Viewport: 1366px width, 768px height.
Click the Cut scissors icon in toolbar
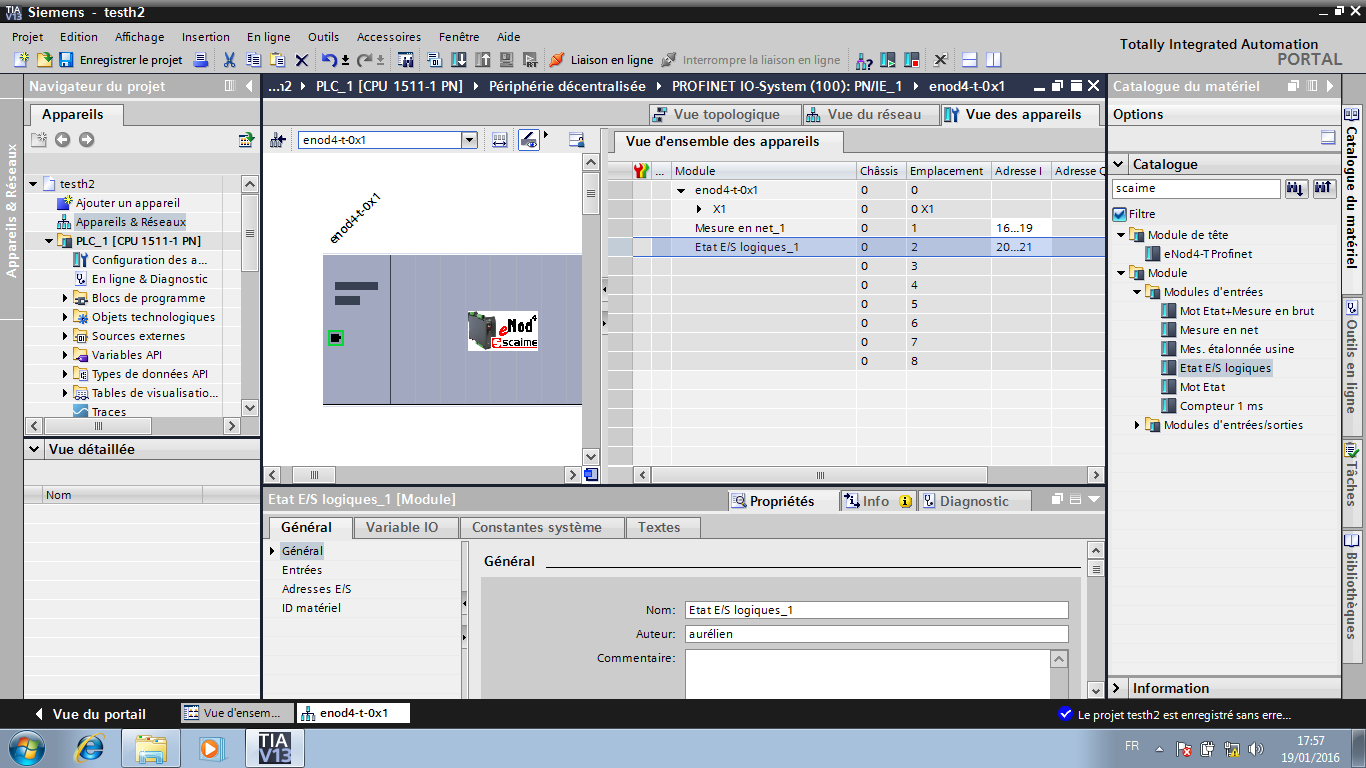tap(229, 60)
